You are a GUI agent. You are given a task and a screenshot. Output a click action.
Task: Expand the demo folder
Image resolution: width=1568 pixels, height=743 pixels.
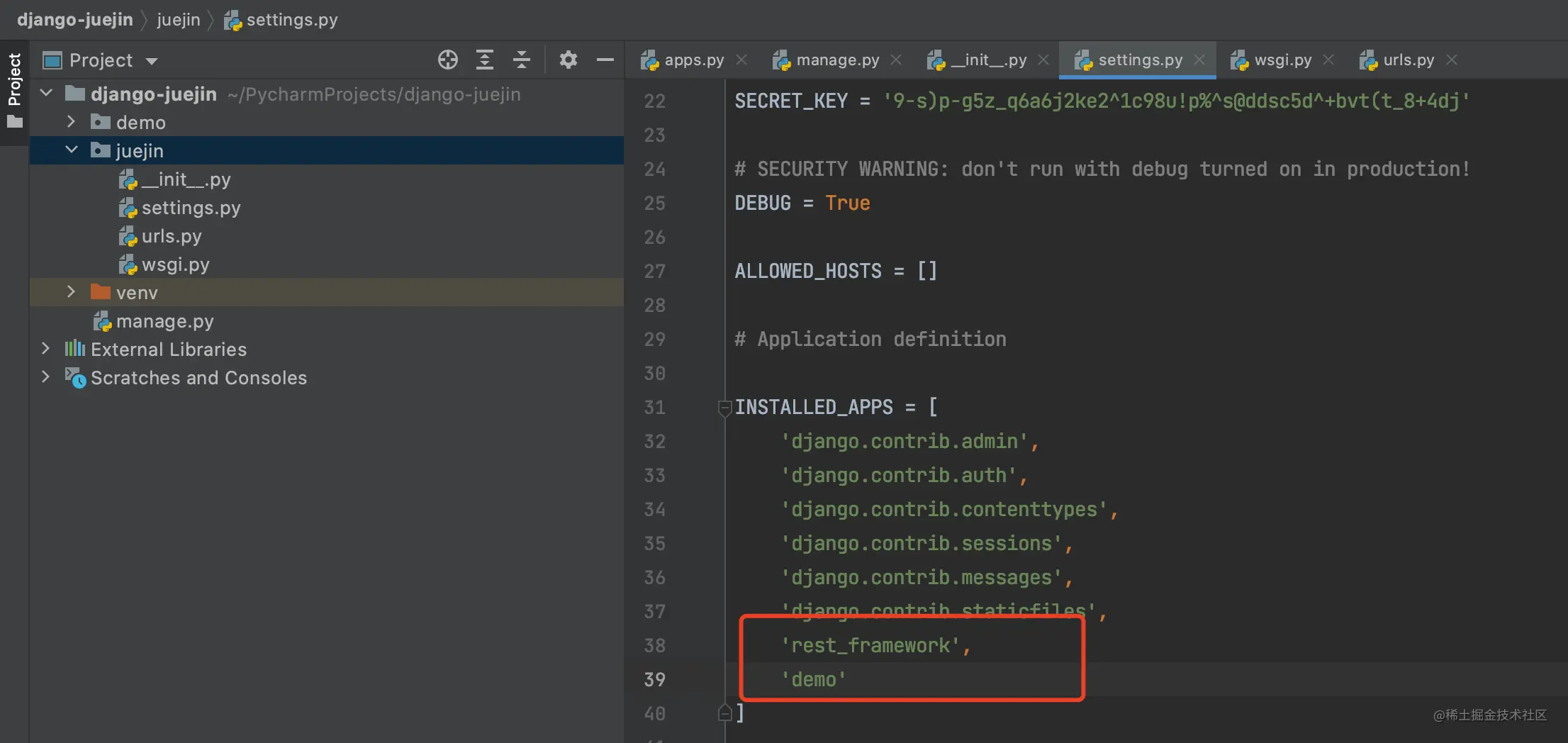tap(70, 122)
